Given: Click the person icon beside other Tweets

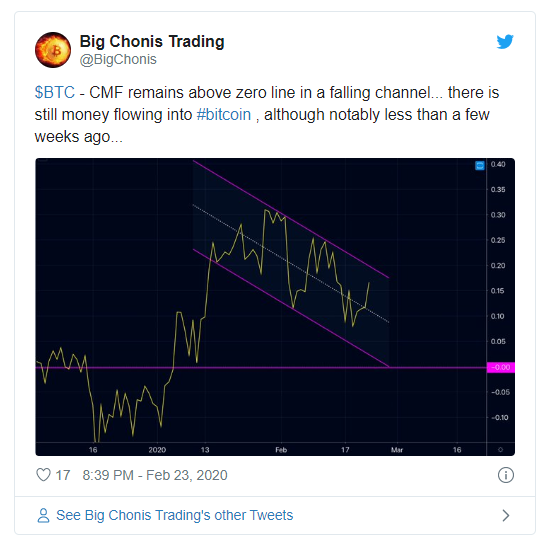Looking at the screenshot, I should pos(43,515).
